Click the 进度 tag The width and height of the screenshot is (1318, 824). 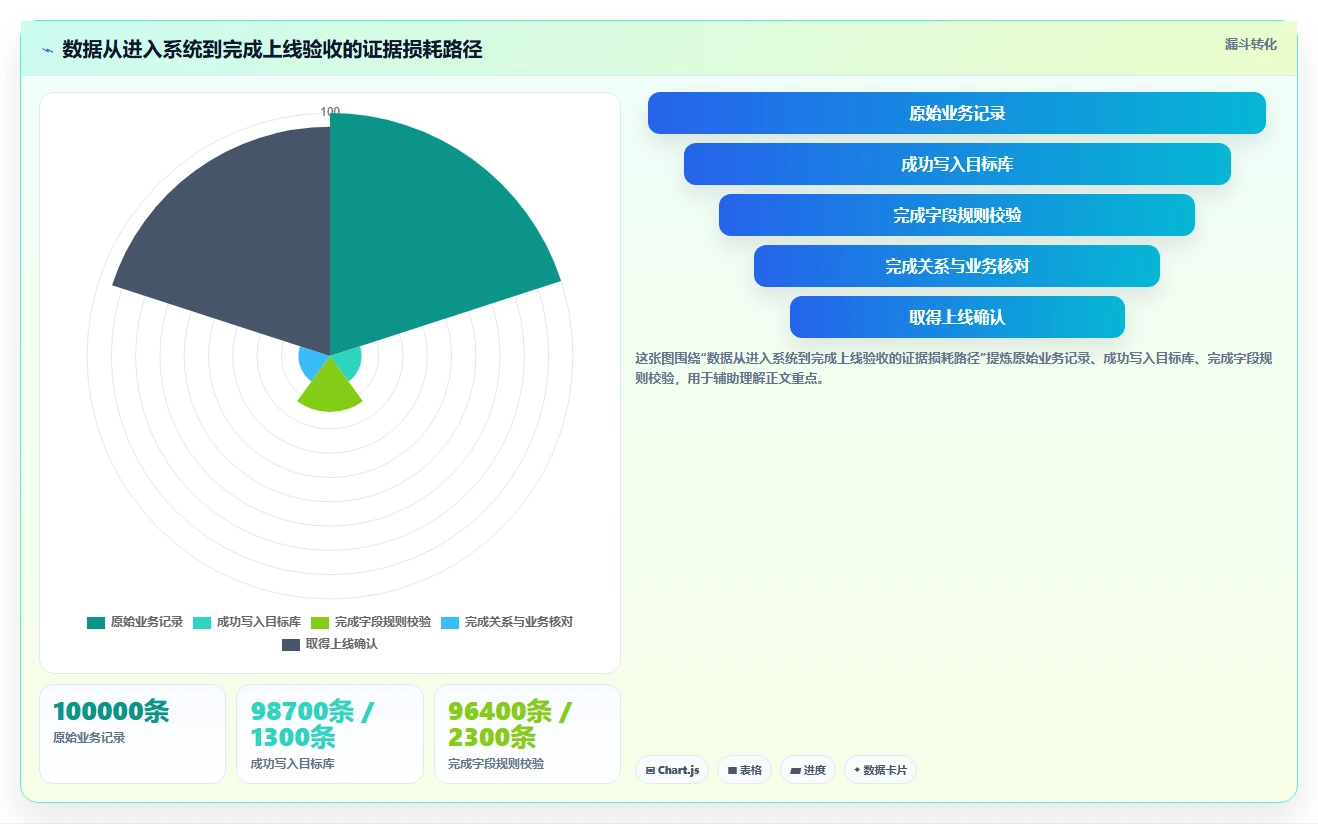coord(808,770)
